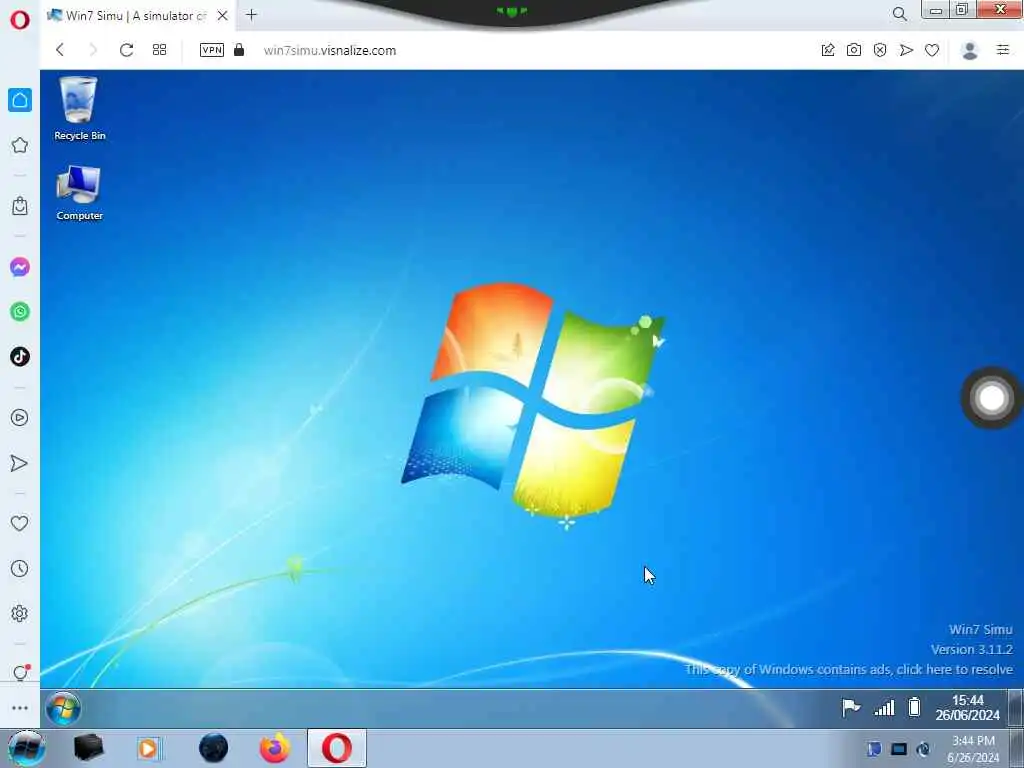
Task: Click the win7simu.visnalize.com address field
Action: [330, 50]
